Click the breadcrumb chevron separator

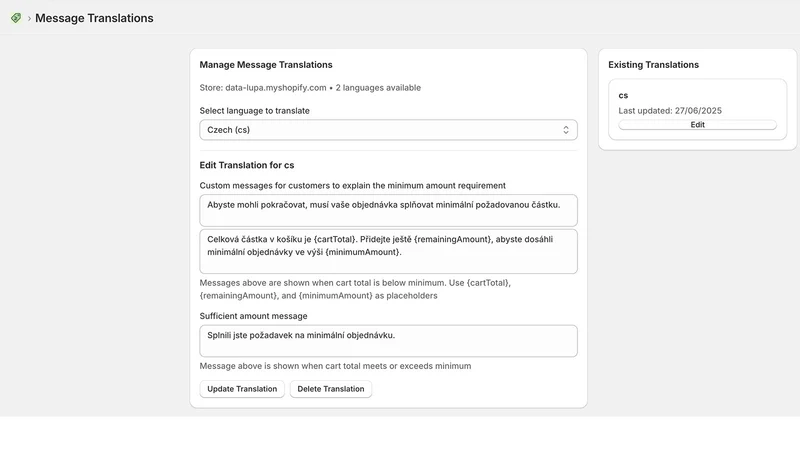29,18
